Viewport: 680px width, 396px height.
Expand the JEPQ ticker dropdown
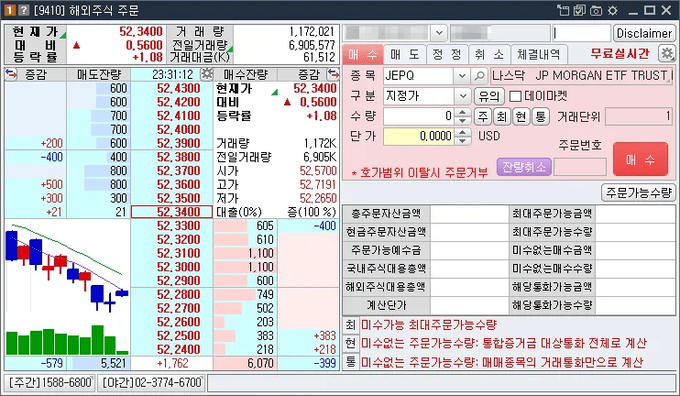(x=462, y=76)
